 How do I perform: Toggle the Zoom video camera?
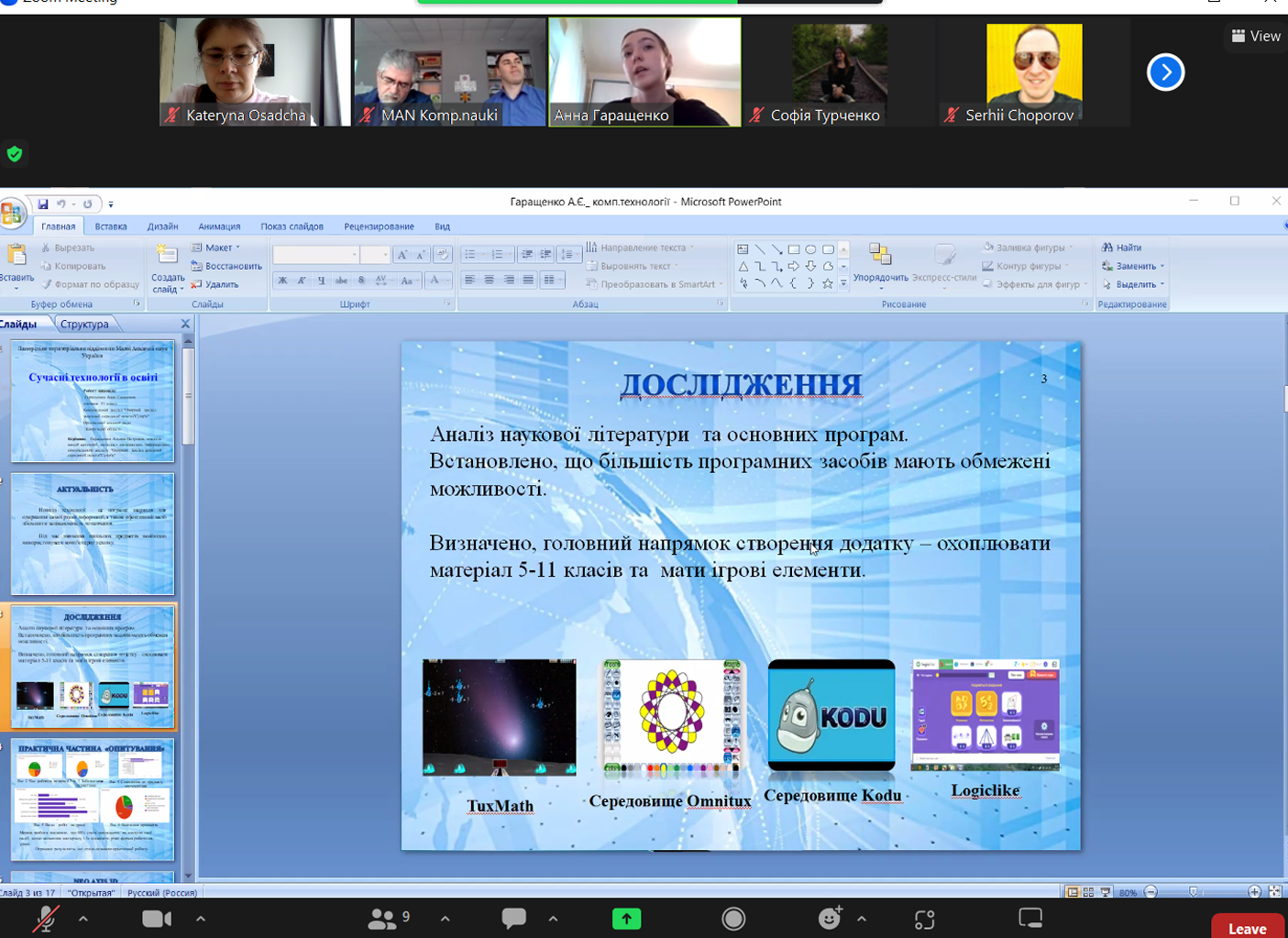(x=157, y=919)
